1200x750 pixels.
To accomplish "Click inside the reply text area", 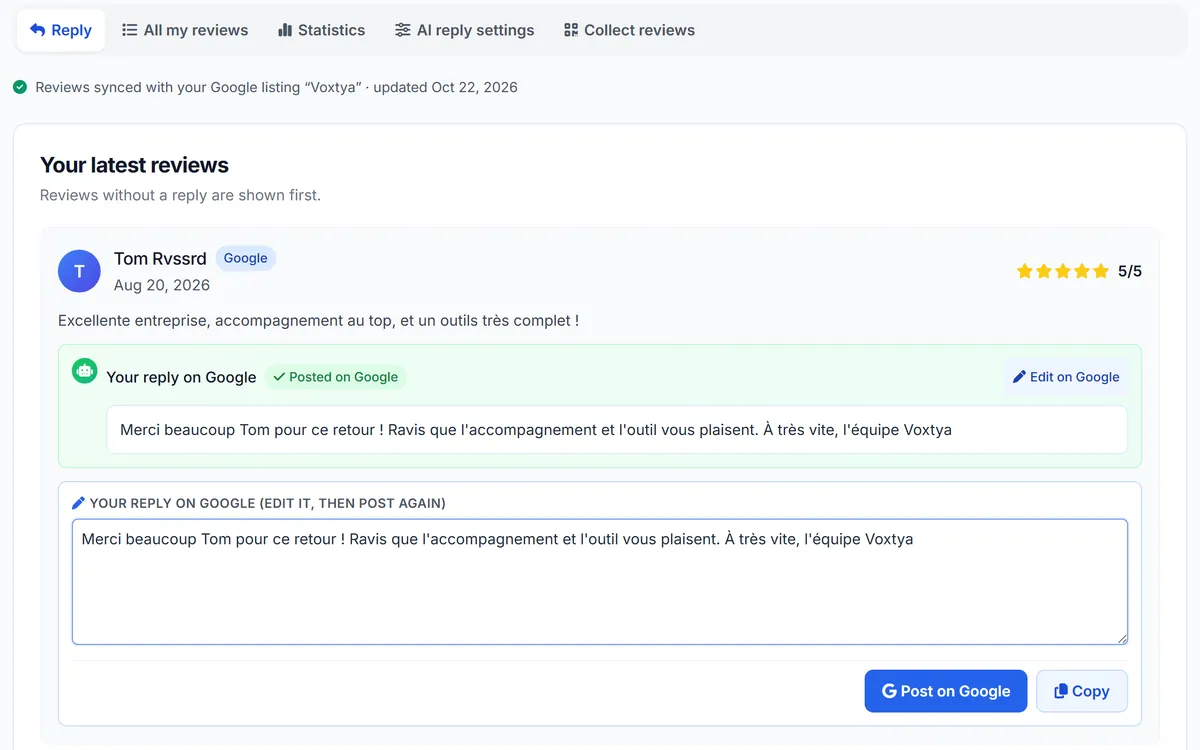I will pos(600,581).
